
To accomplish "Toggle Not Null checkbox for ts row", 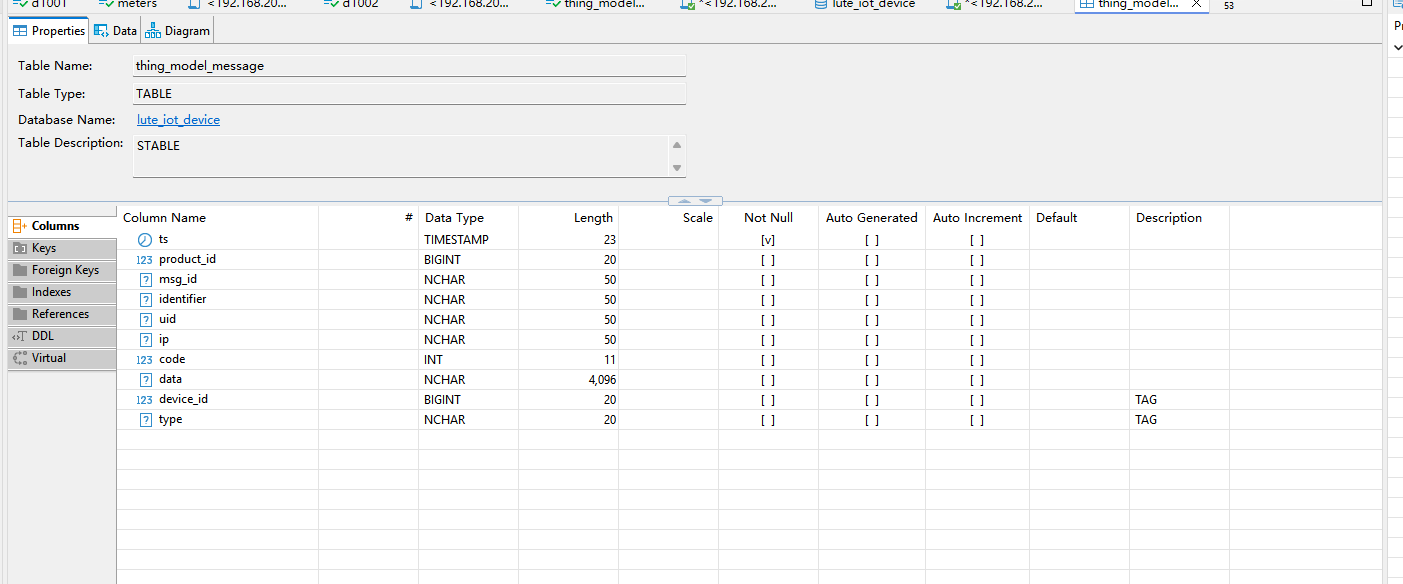I will (x=768, y=240).
